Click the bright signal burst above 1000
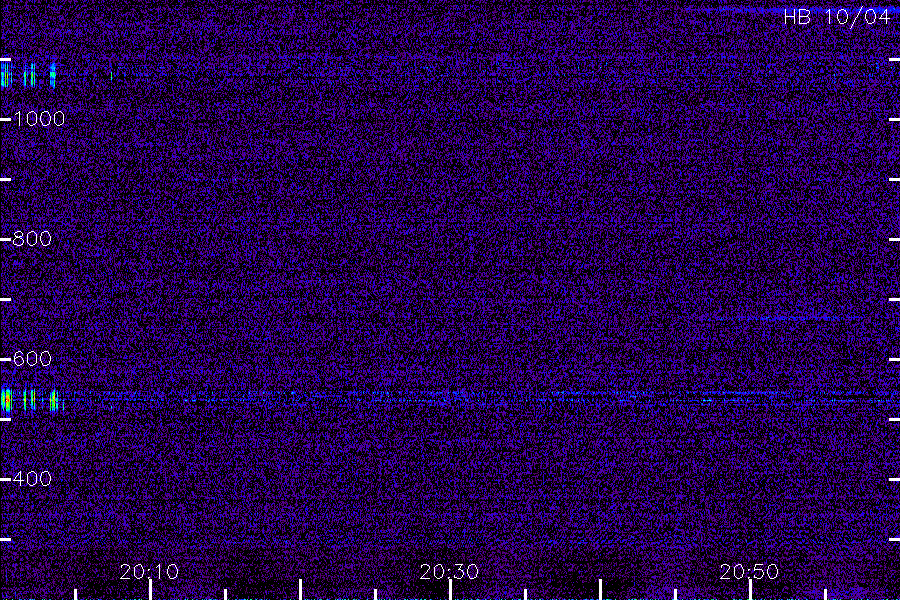The width and height of the screenshot is (900, 600). [28, 75]
